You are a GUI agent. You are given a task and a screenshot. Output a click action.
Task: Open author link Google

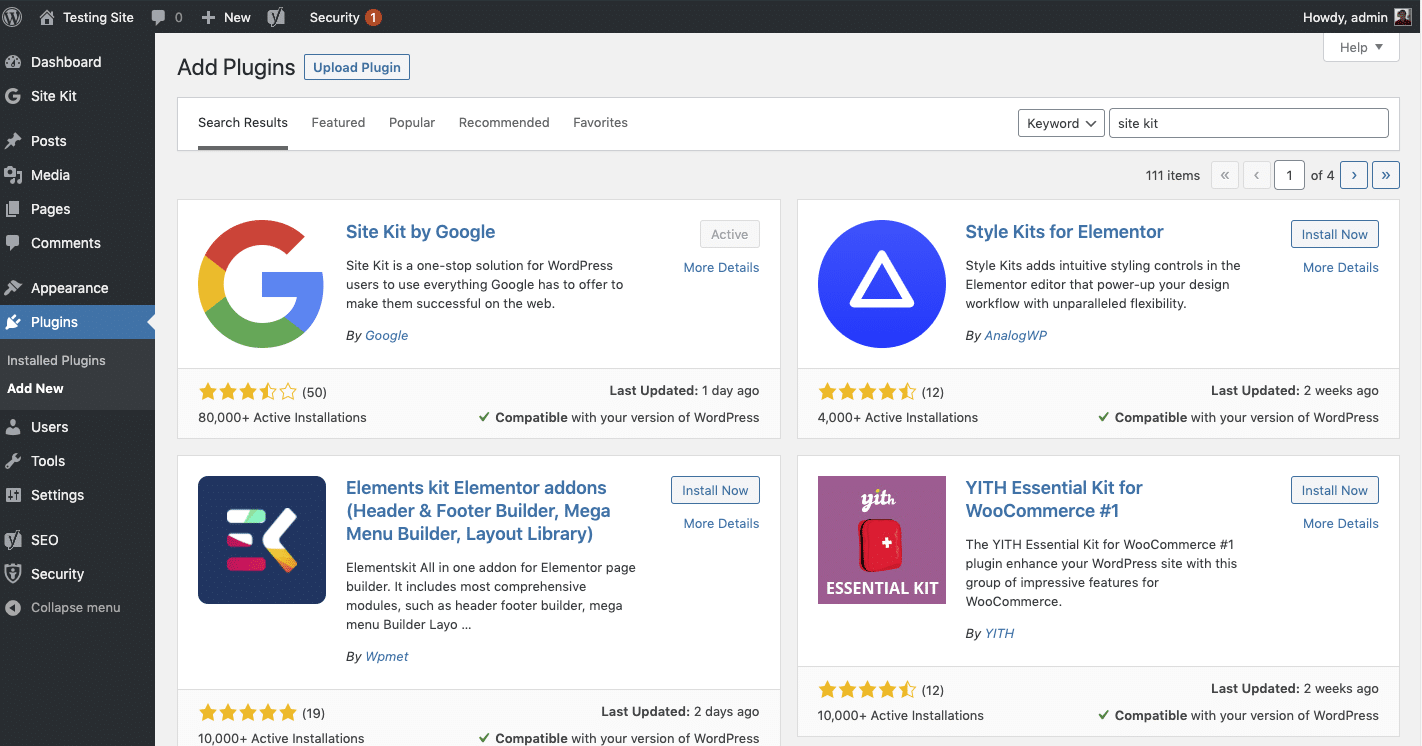pos(387,335)
